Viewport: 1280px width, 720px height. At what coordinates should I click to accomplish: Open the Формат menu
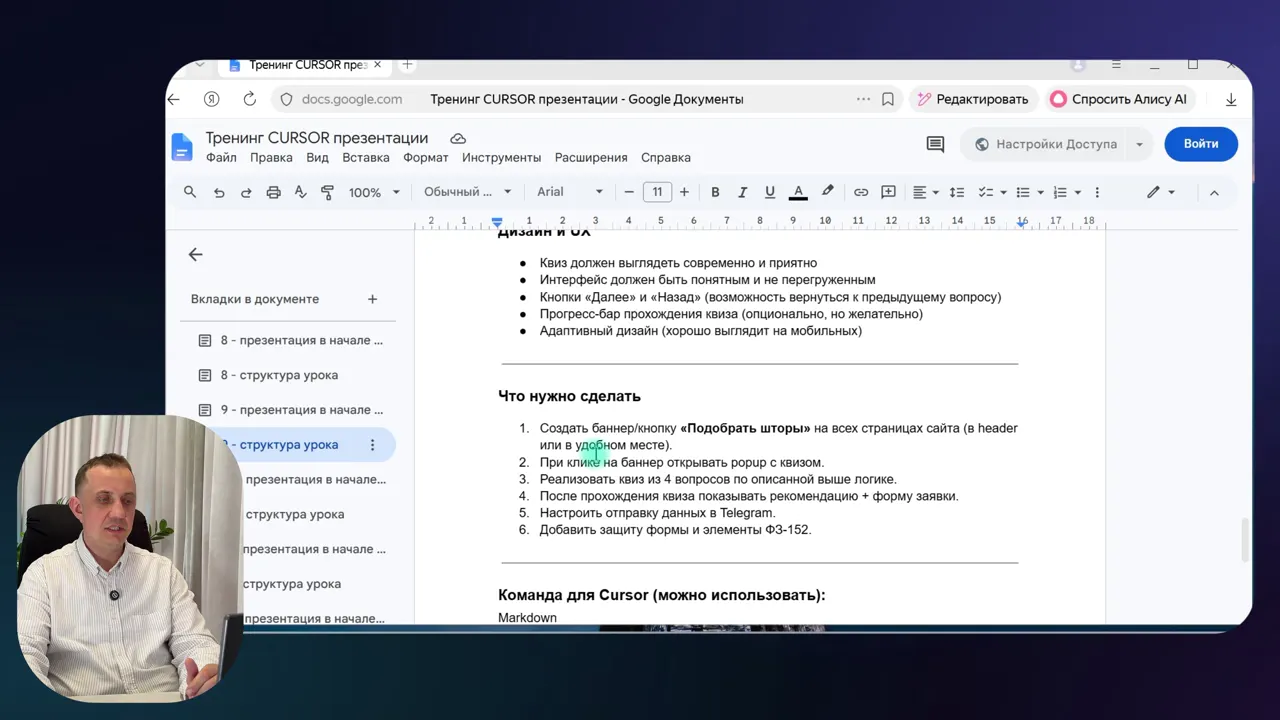[x=426, y=157]
